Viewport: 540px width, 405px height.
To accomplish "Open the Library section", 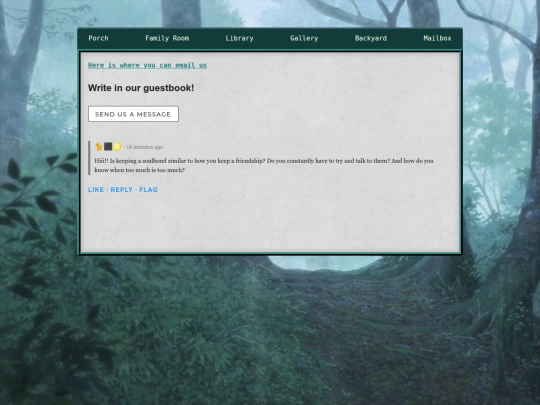I will tap(239, 38).
